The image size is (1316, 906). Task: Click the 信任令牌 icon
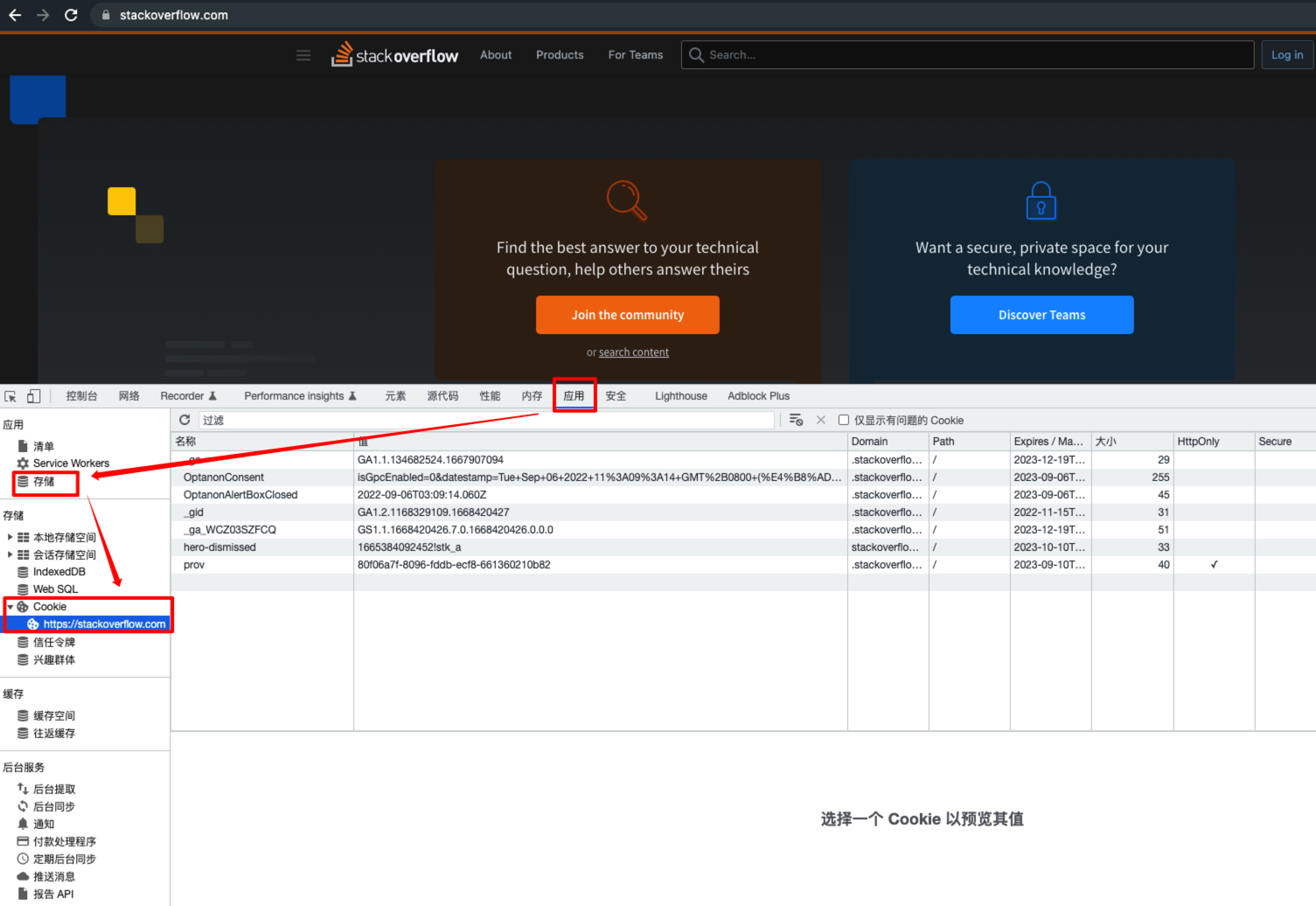click(23, 642)
